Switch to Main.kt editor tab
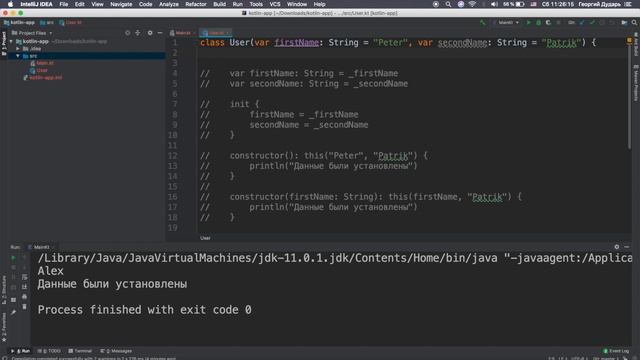The width and height of the screenshot is (640, 360). (x=182, y=33)
